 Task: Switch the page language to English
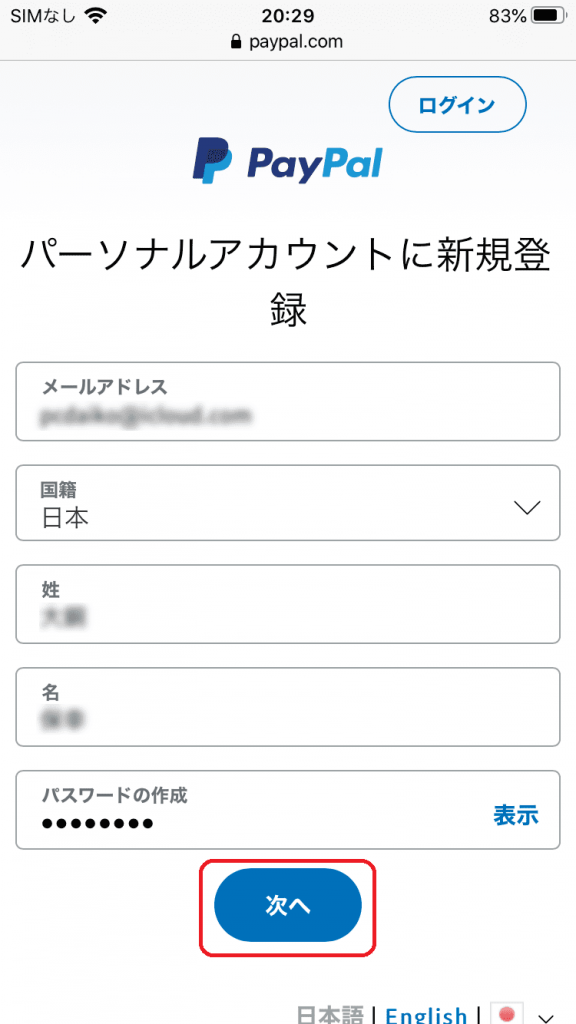427,1012
